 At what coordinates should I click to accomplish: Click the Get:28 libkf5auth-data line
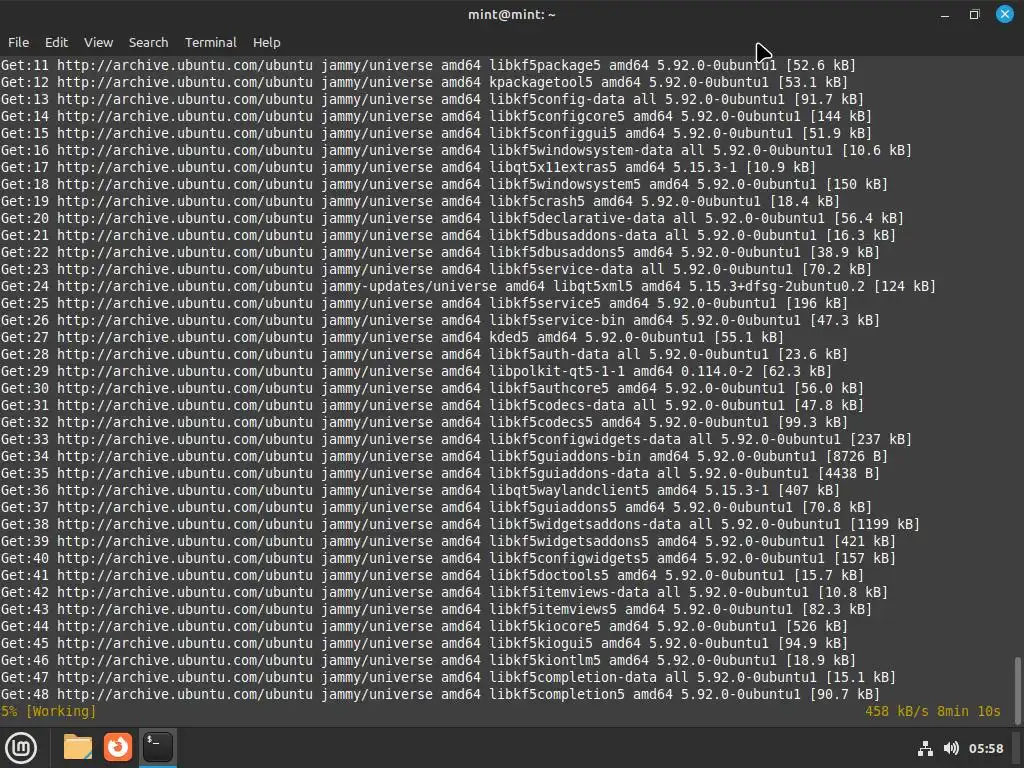[424, 354]
